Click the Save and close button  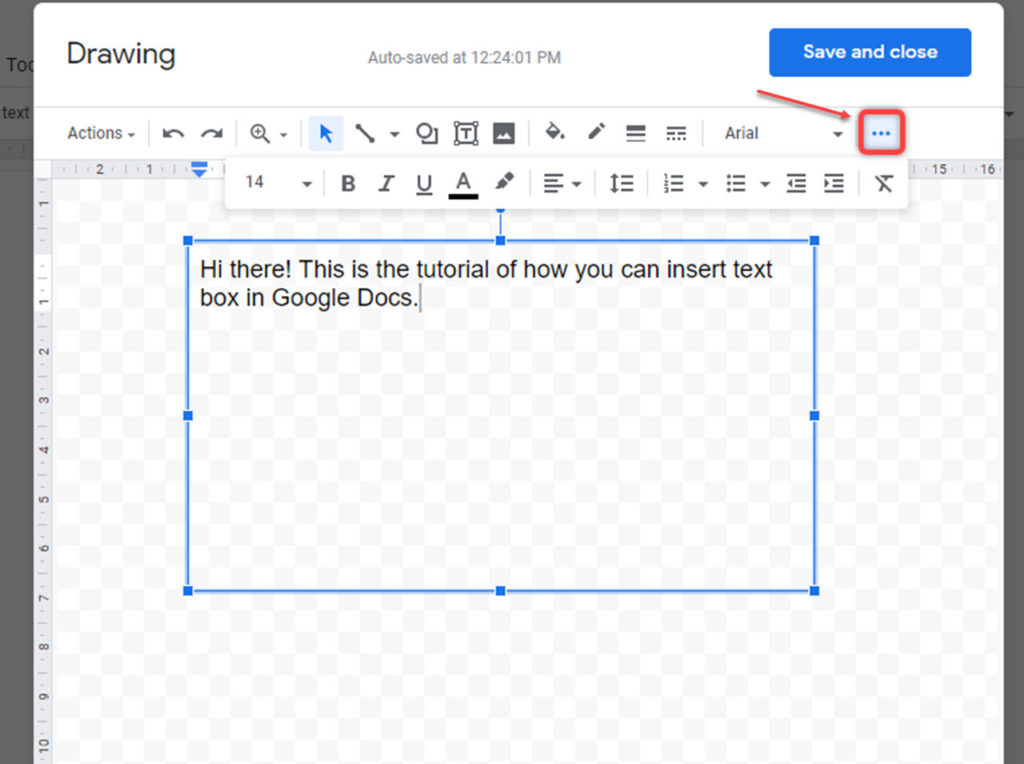pos(870,52)
